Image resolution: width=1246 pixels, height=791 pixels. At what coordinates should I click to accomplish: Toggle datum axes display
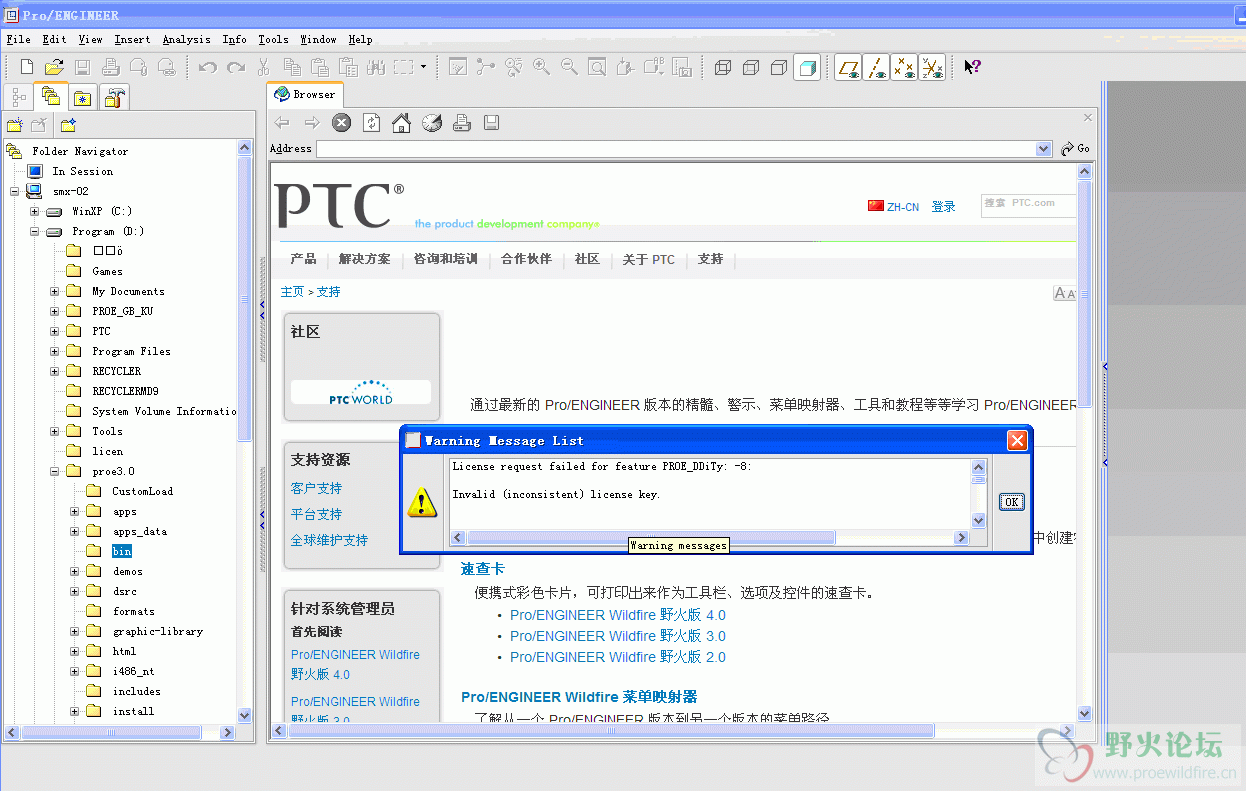point(876,67)
